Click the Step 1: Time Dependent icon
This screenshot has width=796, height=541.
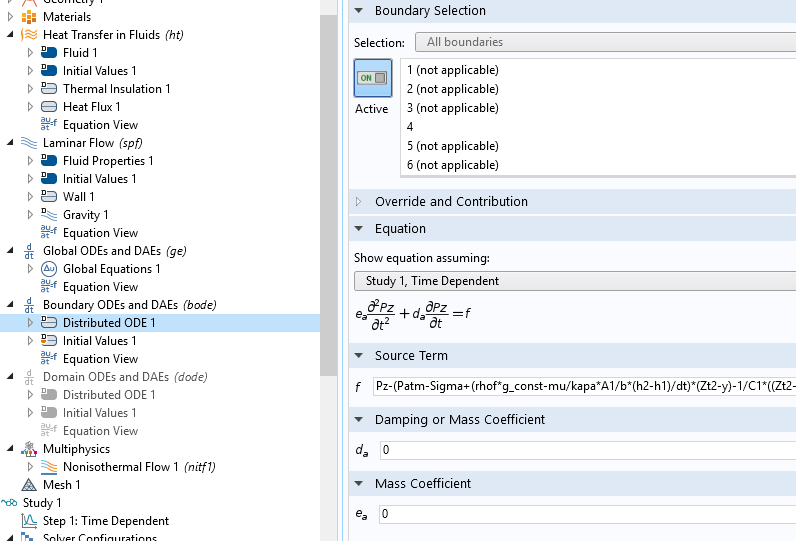(29, 521)
